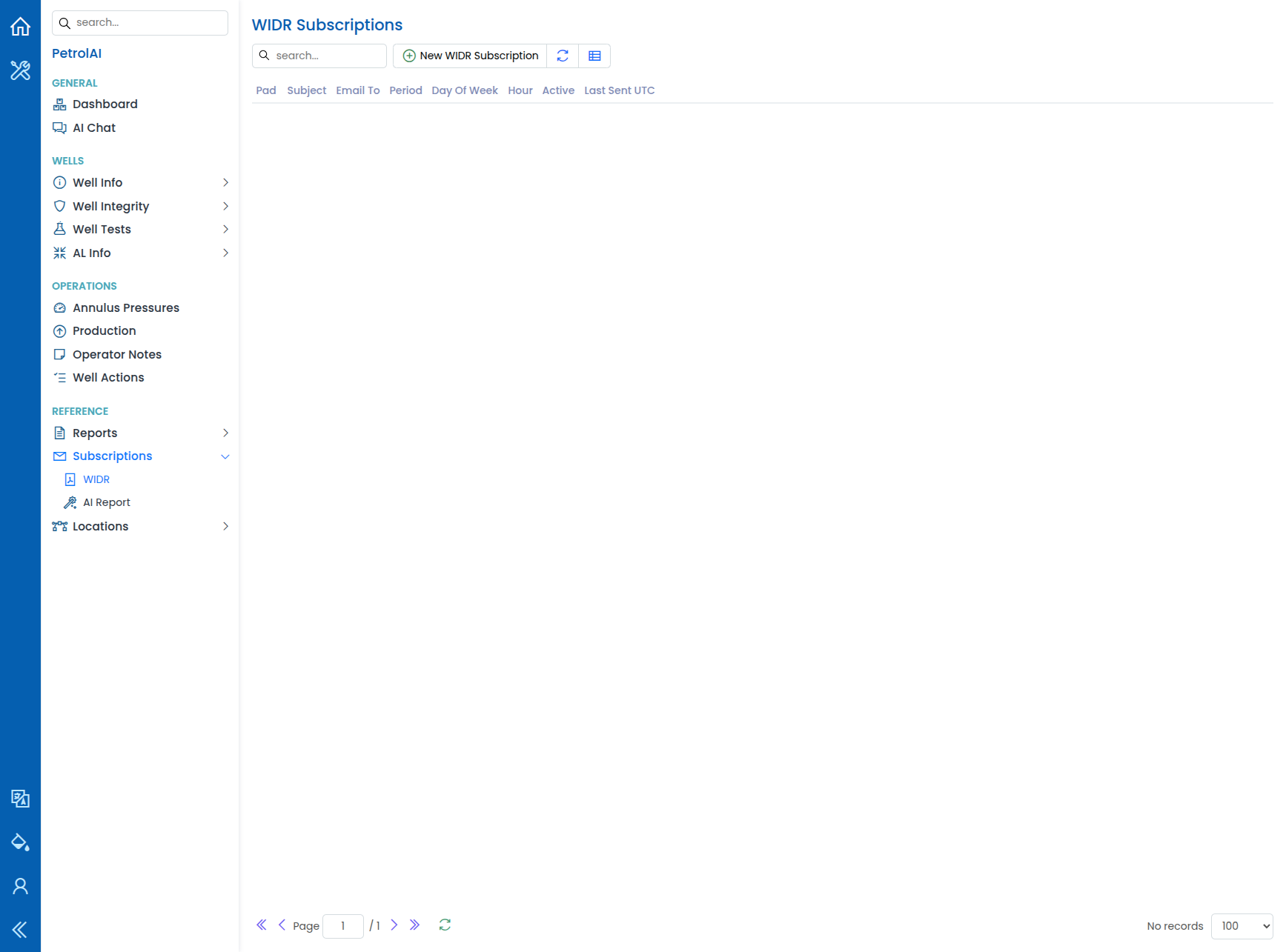The height and width of the screenshot is (952, 1286).
Task: Expand the Well Tests menu
Action: [141, 230]
